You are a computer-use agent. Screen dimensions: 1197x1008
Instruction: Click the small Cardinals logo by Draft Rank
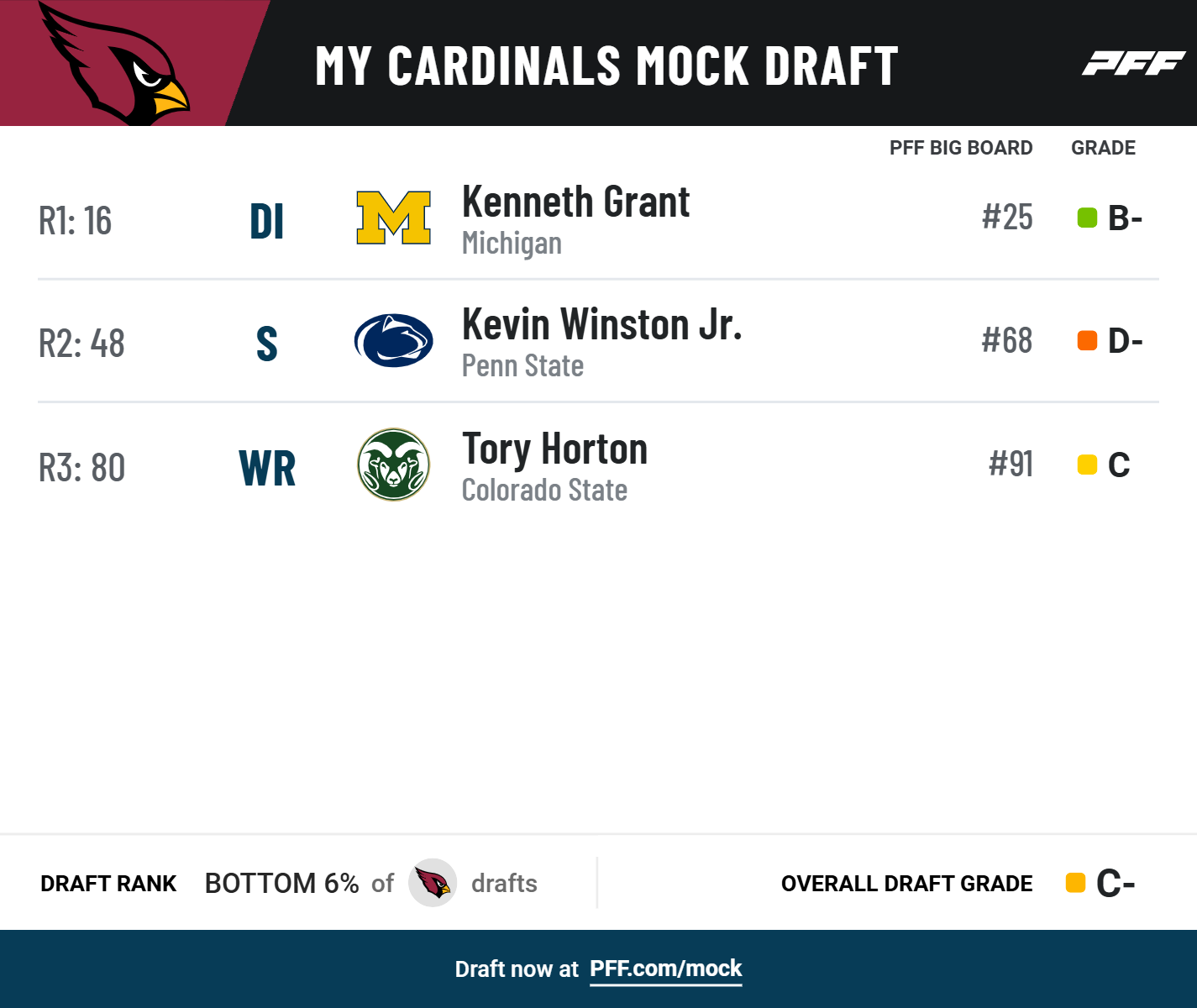[433, 883]
